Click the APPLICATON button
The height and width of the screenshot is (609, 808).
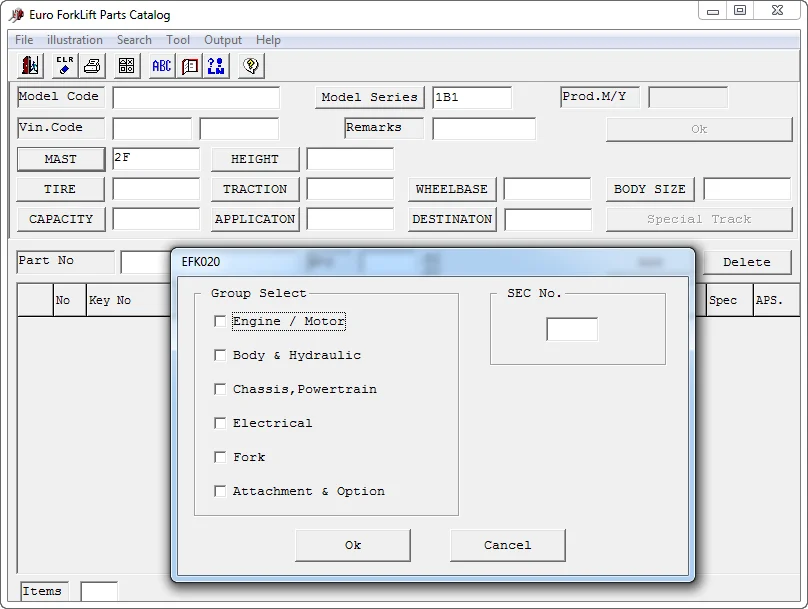point(255,219)
